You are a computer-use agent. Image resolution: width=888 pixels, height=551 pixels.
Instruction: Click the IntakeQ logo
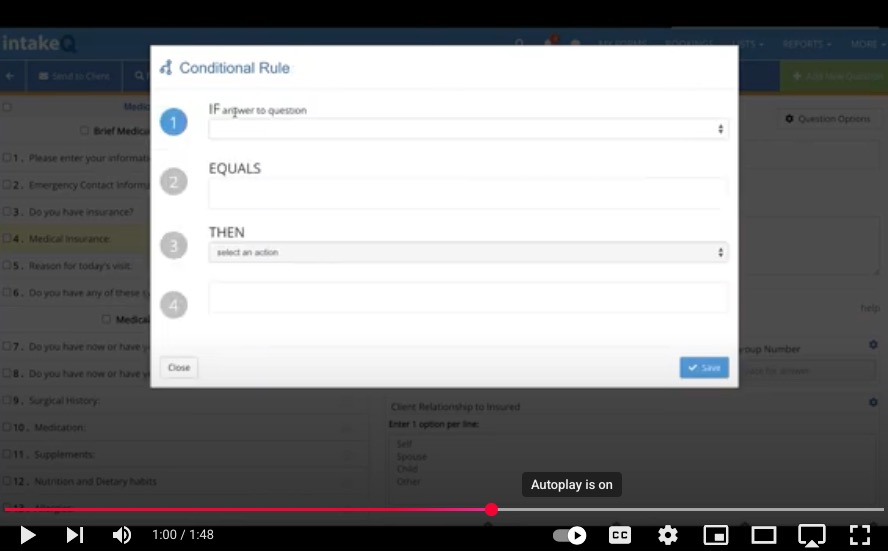point(39,44)
